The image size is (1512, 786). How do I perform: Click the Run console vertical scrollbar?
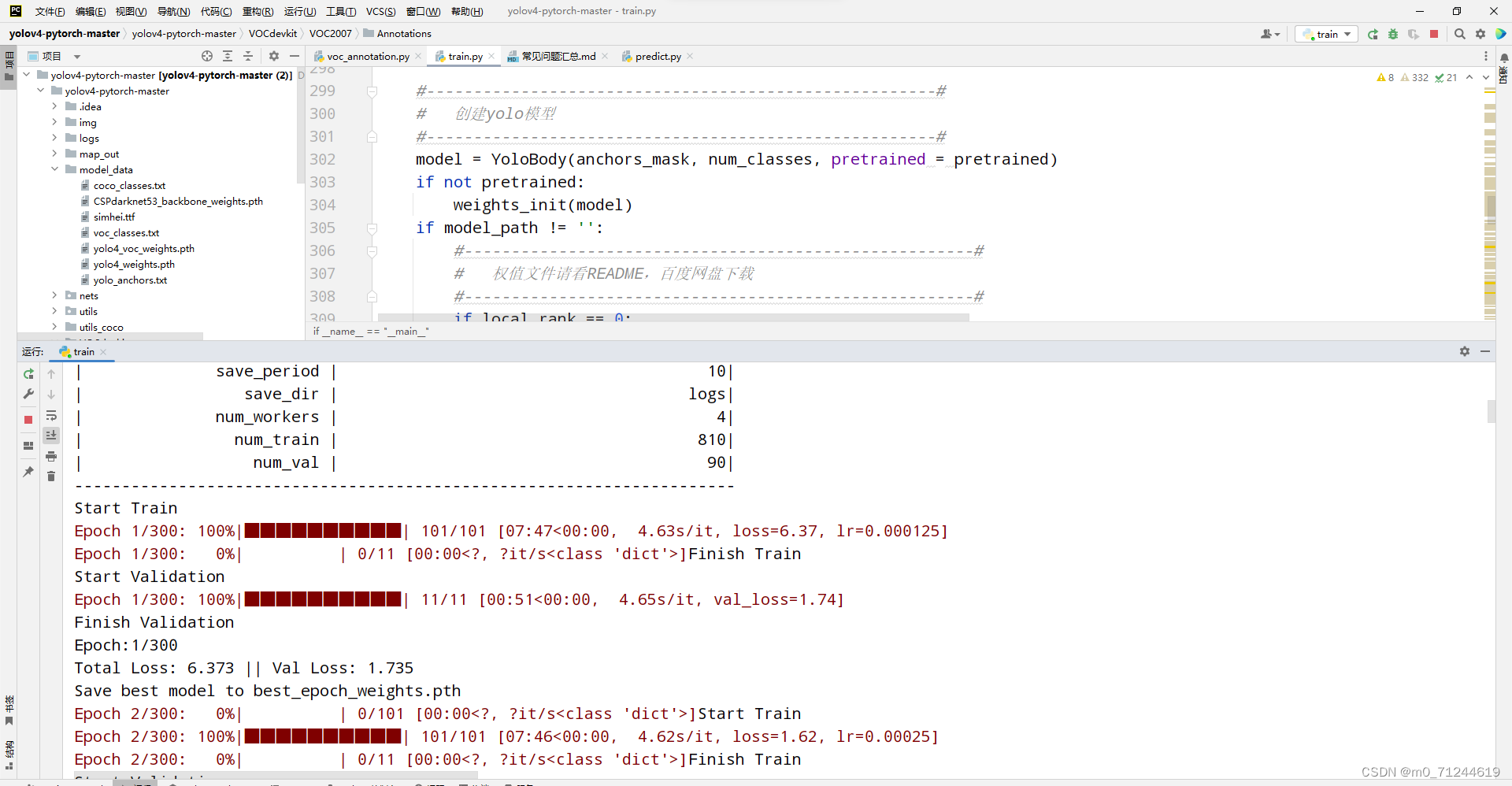click(1491, 411)
